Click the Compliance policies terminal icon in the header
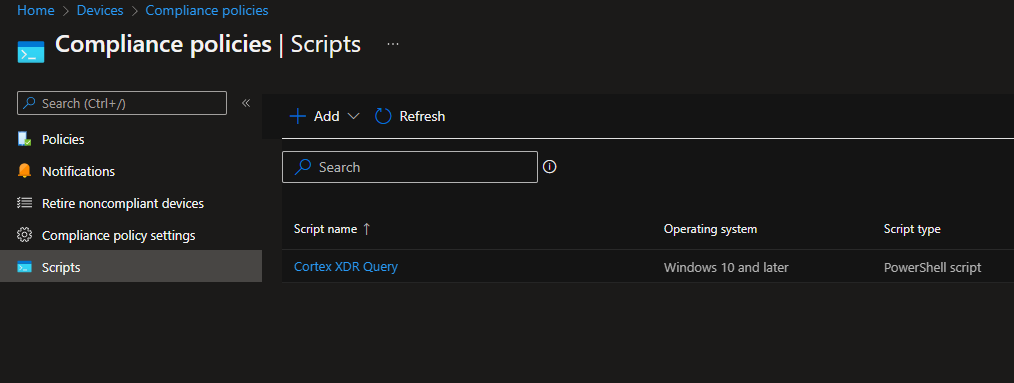The height and width of the screenshot is (383, 1014). [31, 52]
